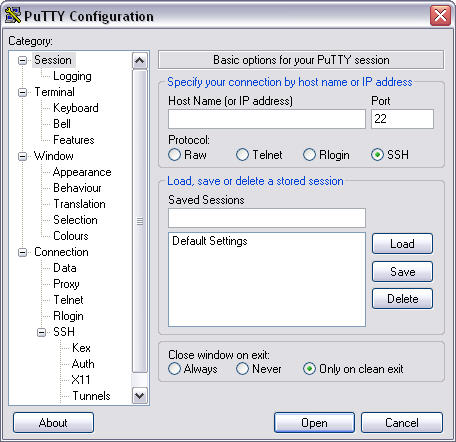Click the Save session button
This screenshot has width=456, height=442.
point(402,272)
